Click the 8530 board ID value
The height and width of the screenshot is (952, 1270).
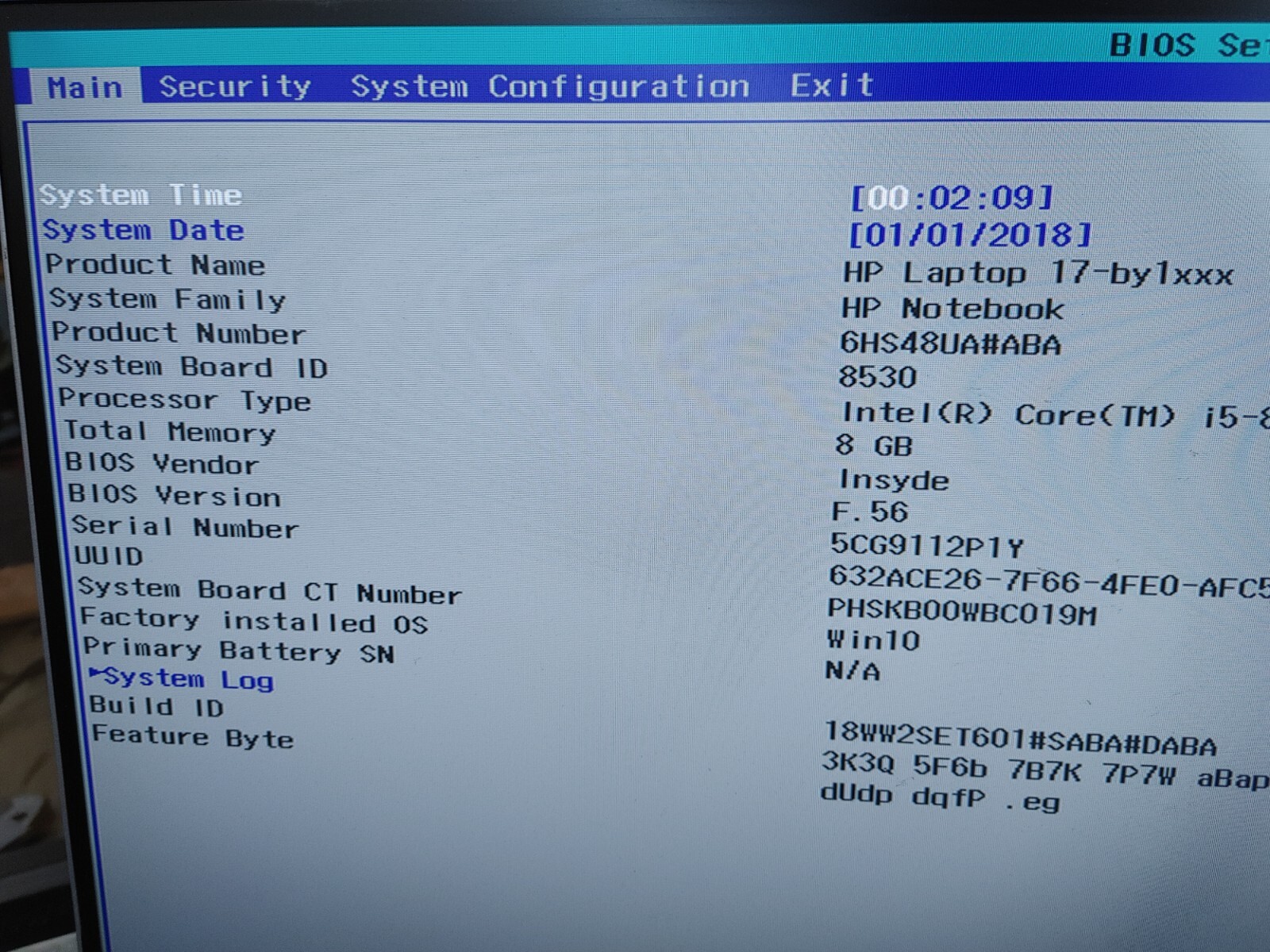point(878,377)
